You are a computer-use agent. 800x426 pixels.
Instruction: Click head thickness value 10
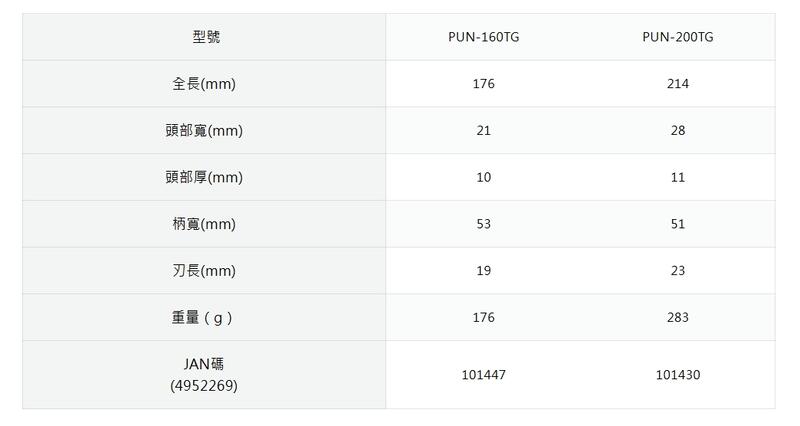coord(483,177)
